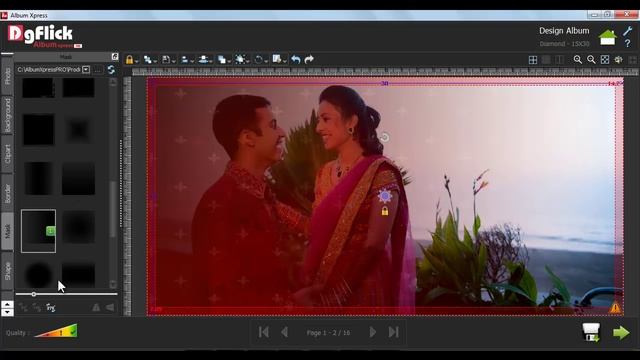Click the rotate toolbar icon

pyautogui.click(x=258, y=60)
